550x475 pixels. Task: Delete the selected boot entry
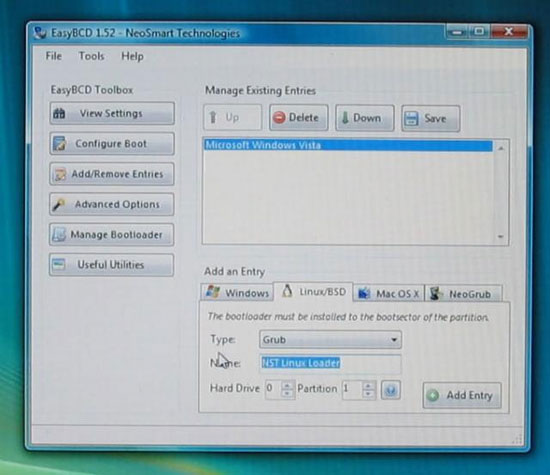299,118
